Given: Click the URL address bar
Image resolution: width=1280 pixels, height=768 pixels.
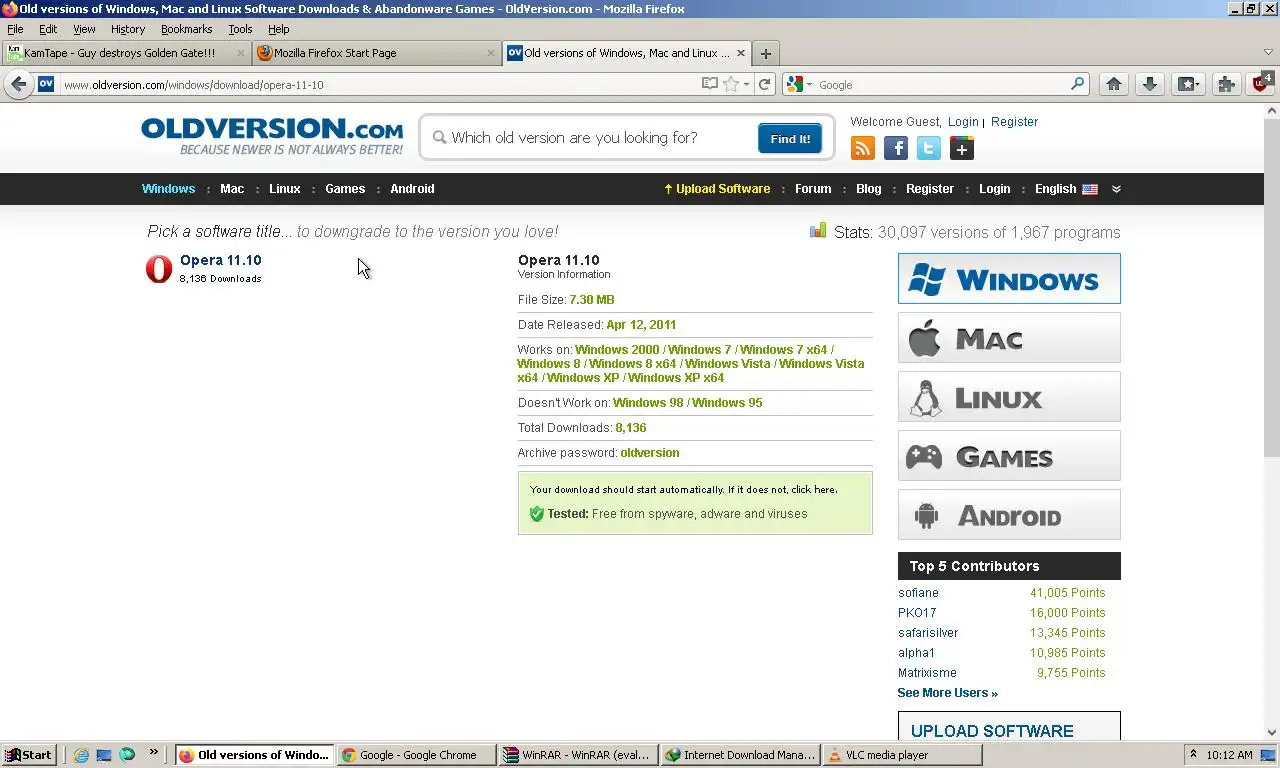Looking at the screenshot, I should pos(380,85).
